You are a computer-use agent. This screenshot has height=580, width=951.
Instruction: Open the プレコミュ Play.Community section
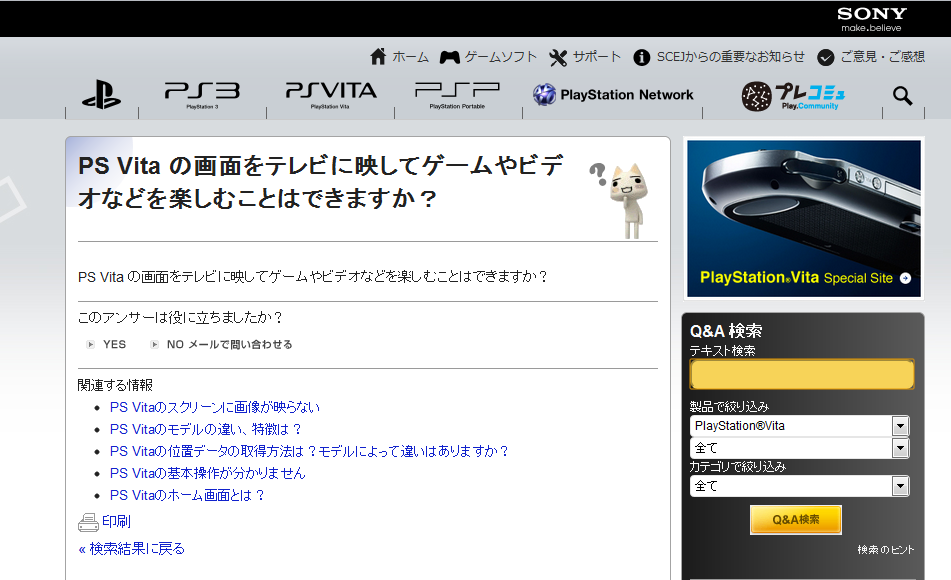[793, 96]
